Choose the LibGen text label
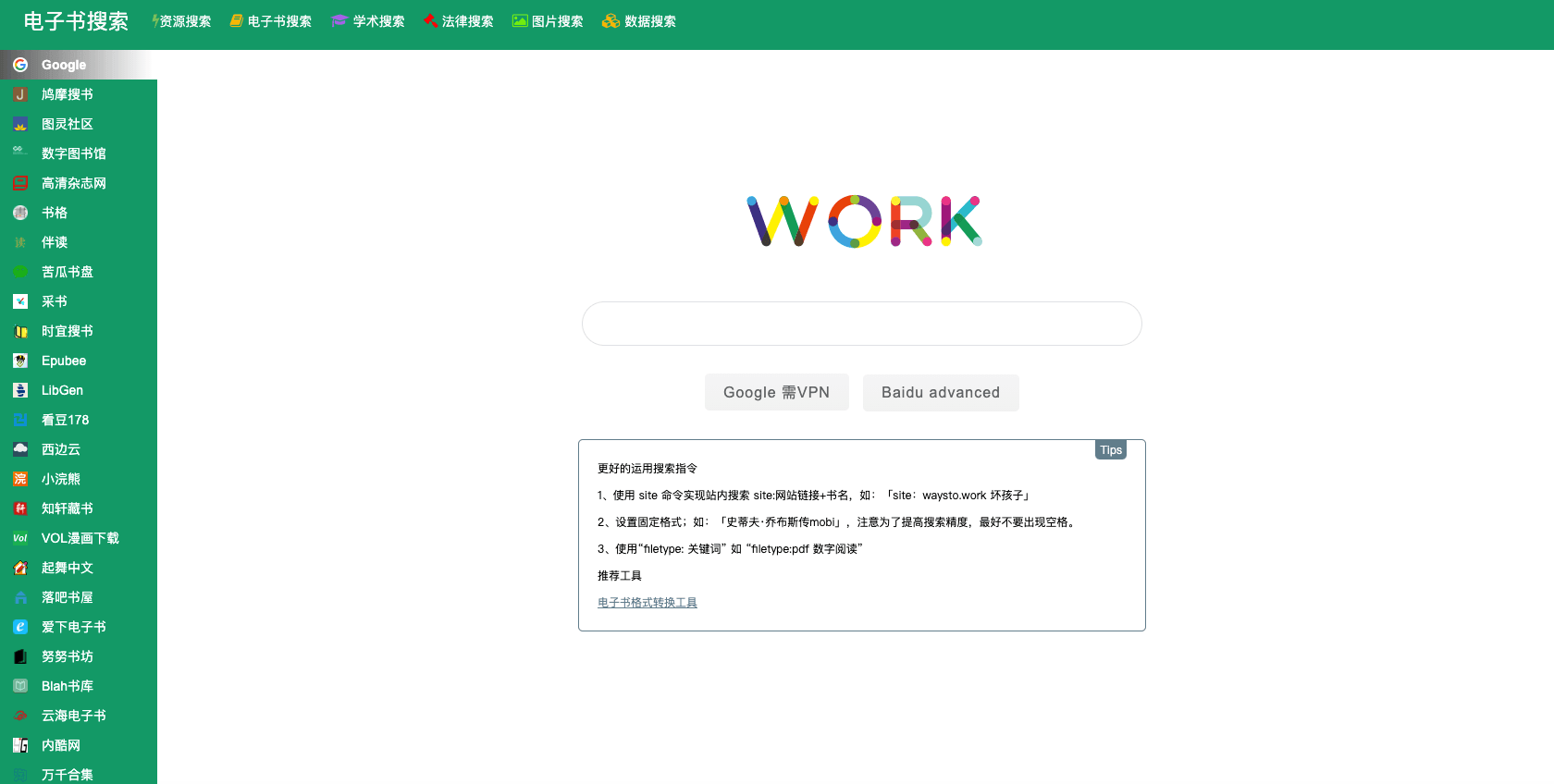Screen dimensions: 1554x784 click(x=62, y=390)
